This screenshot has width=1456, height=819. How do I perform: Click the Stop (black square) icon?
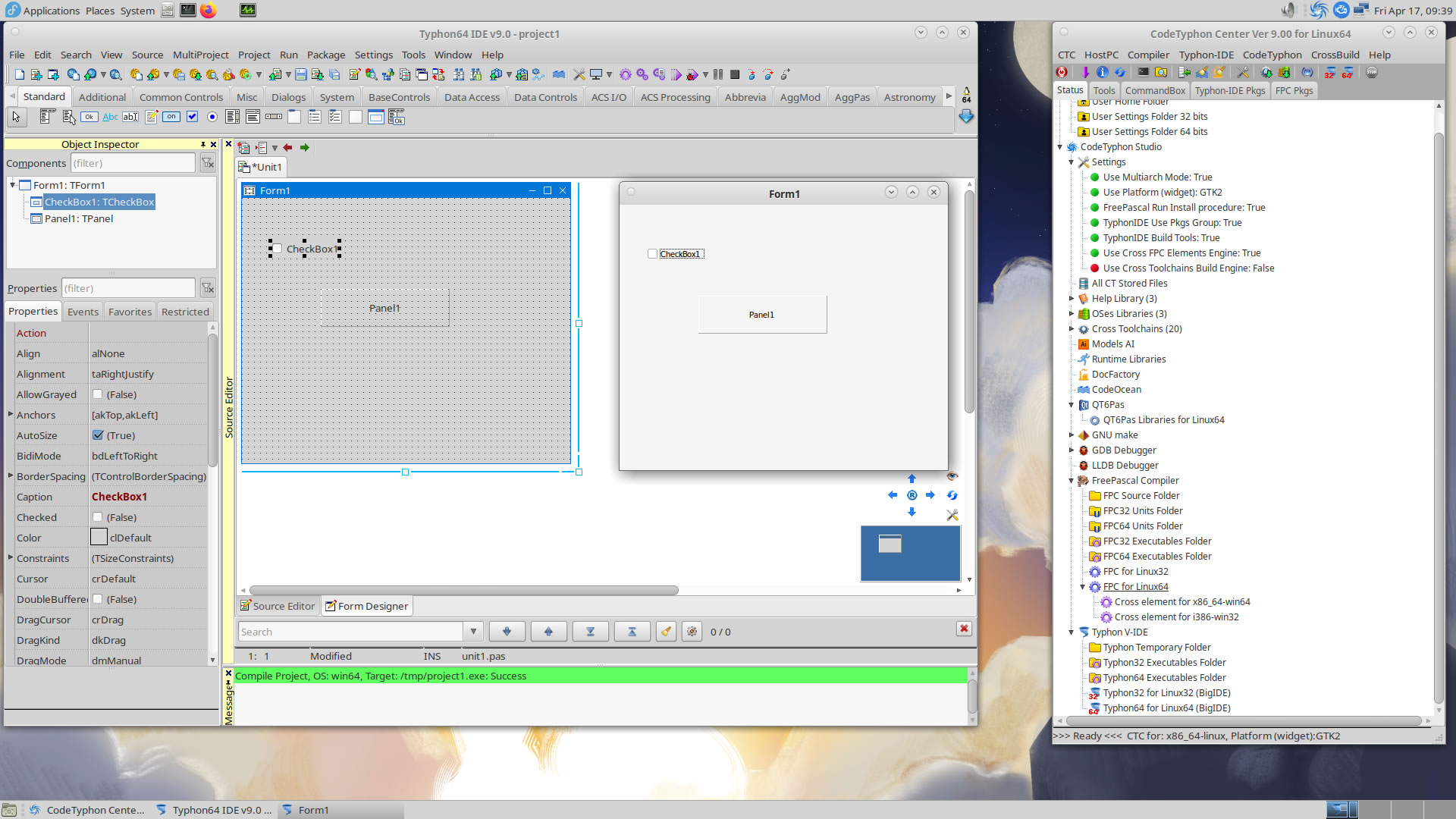735,74
